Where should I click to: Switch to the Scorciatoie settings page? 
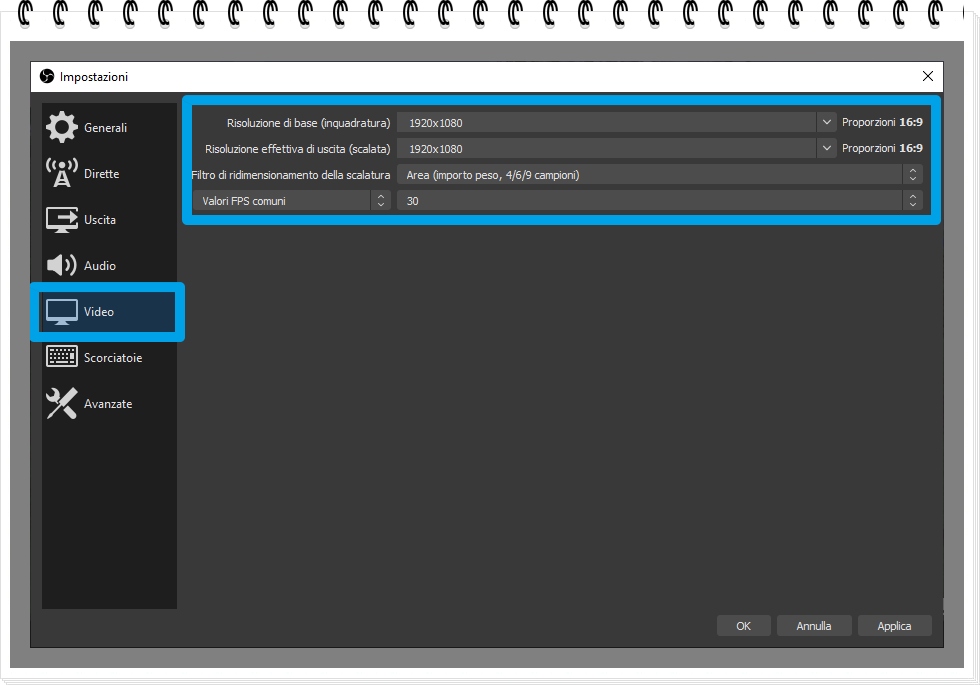pyautogui.click(x=110, y=357)
